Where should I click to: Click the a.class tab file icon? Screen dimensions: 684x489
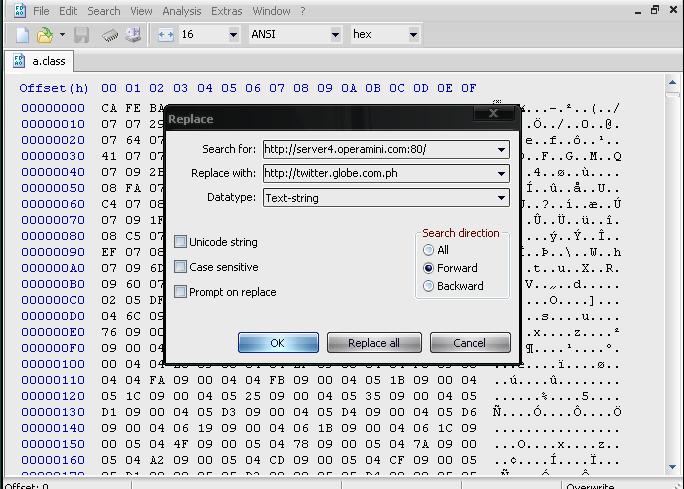[19, 61]
